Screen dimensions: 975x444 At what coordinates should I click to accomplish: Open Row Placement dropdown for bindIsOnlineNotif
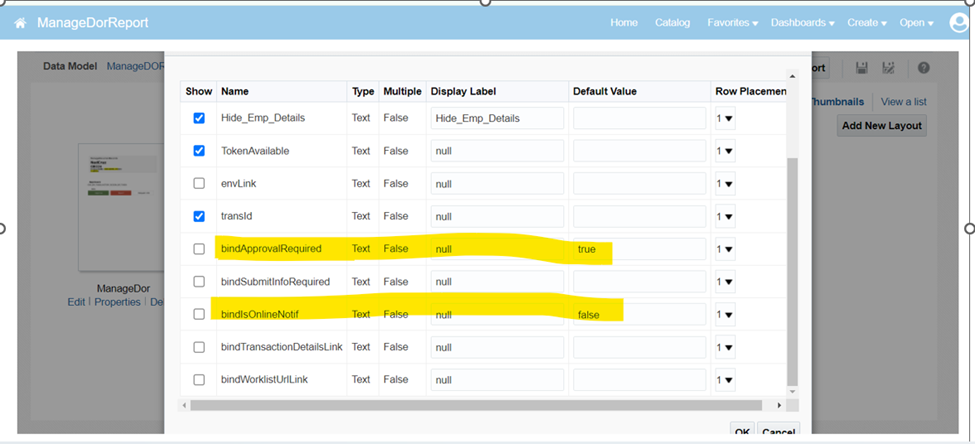tap(725, 314)
